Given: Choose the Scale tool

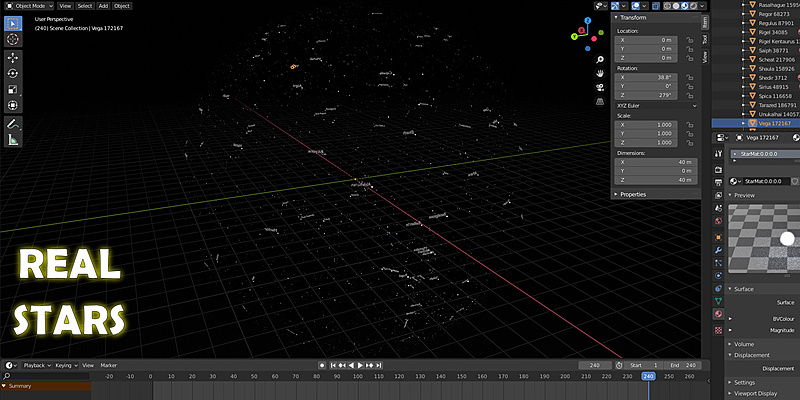Looking at the screenshot, I should [x=13, y=89].
